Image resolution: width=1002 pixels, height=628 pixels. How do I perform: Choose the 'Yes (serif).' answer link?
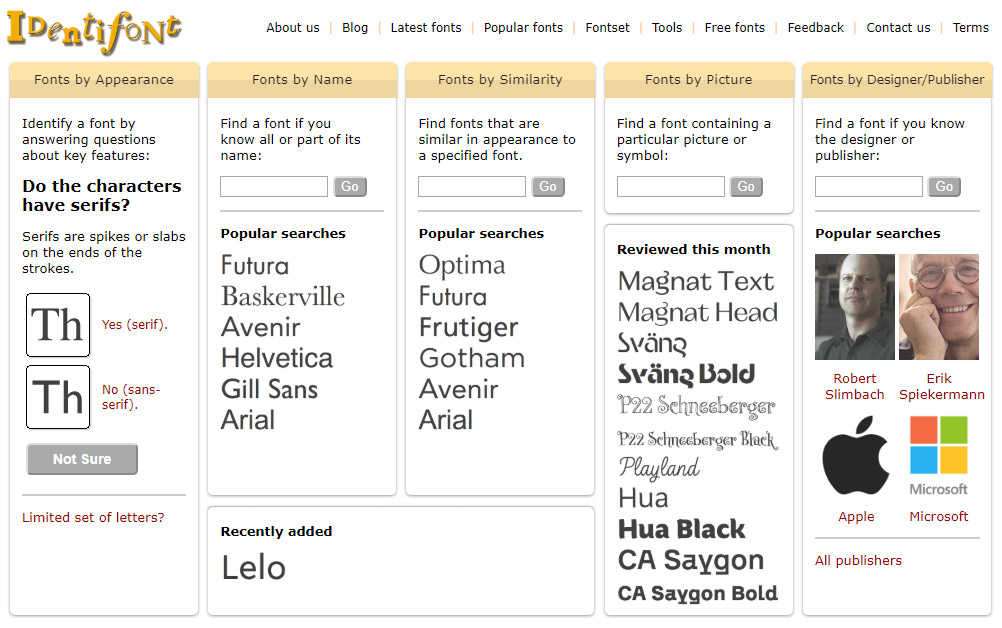134,325
